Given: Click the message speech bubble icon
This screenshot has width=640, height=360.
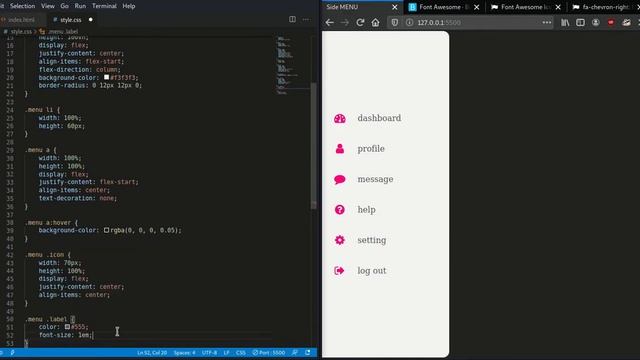Looking at the screenshot, I should click(x=340, y=179).
